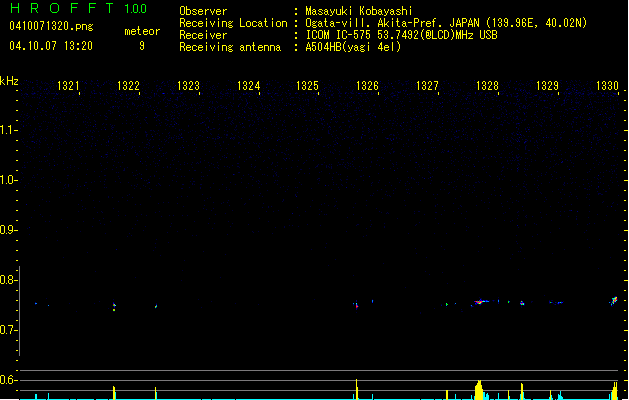The height and width of the screenshot is (400, 629).
Task: Click the 1325 time axis marker
Action: (x=307, y=86)
